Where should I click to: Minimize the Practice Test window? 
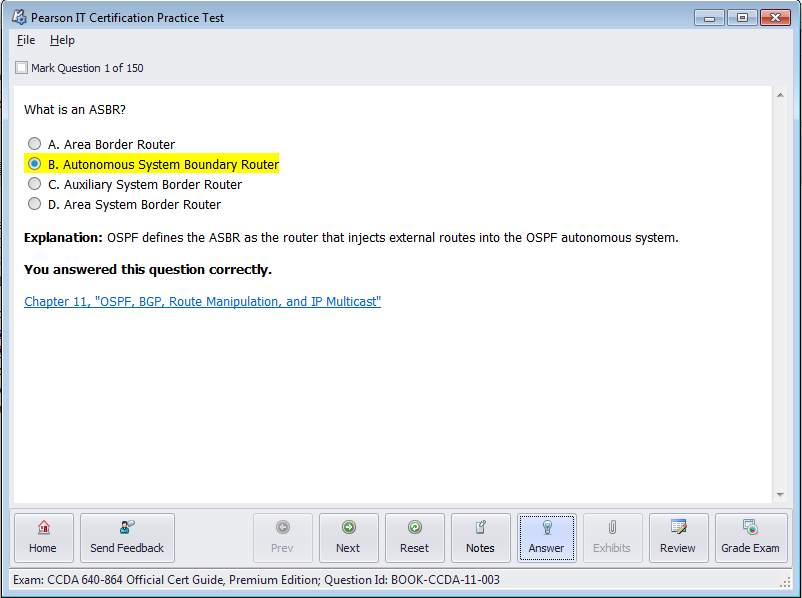click(x=709, y=18)
